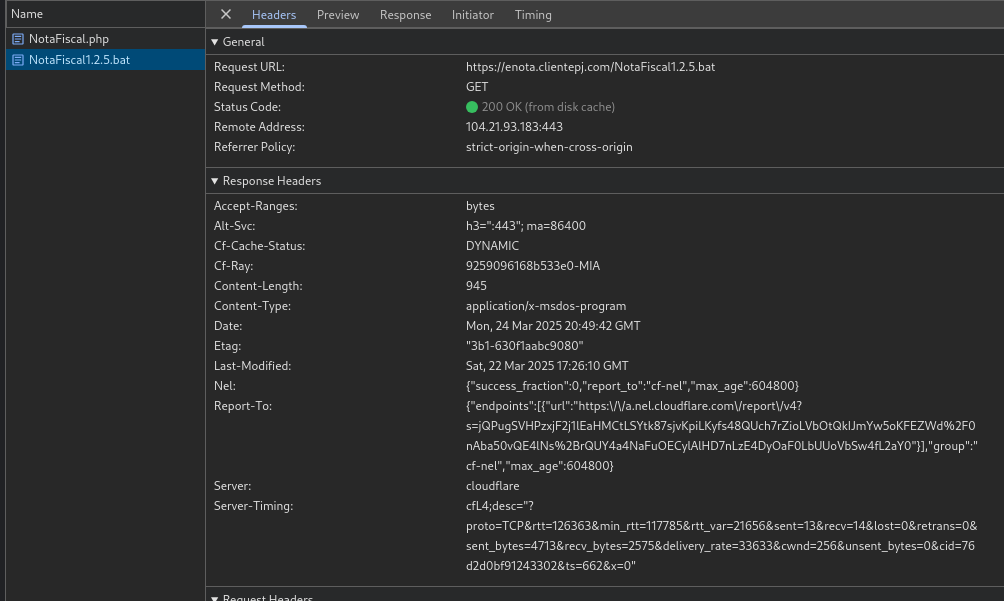Click the Etag value "3b1-630f1aabc9080"

click(x=524, y=346)
